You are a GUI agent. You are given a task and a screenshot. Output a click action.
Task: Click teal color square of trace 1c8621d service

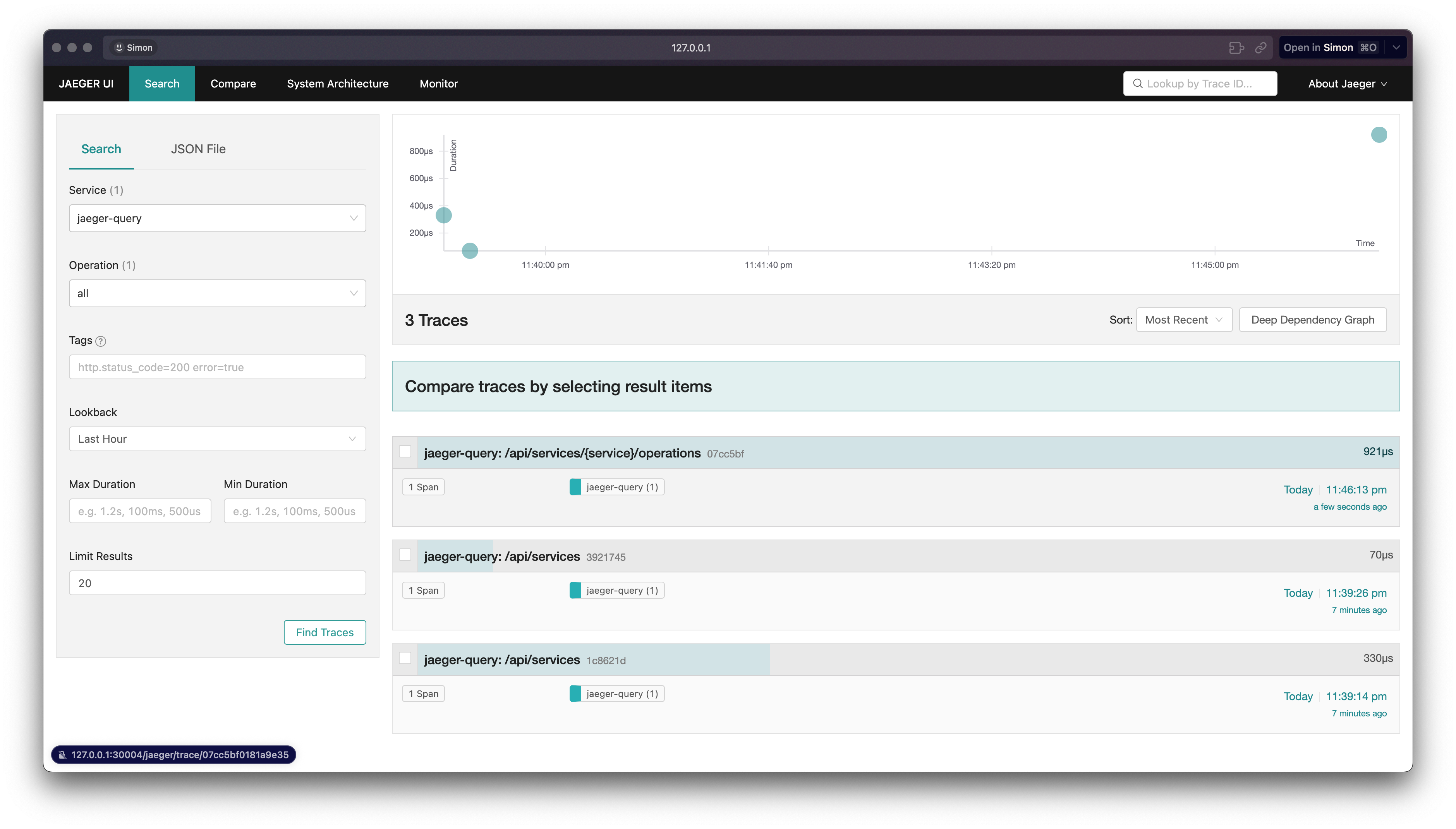coord(575,694)
